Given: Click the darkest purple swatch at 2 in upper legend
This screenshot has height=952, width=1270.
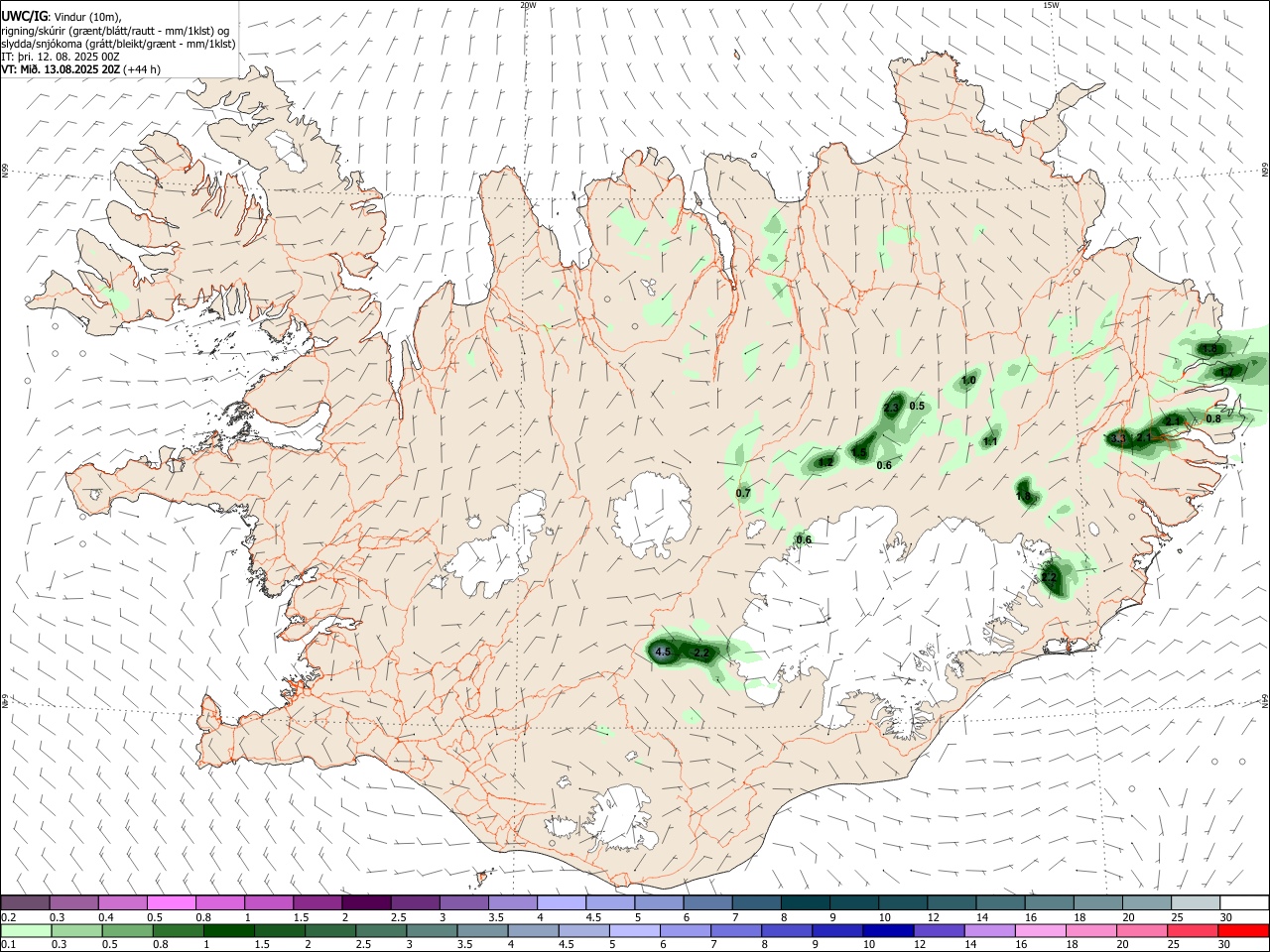Looking at the screenshot, I should click(x=365, y=902).
